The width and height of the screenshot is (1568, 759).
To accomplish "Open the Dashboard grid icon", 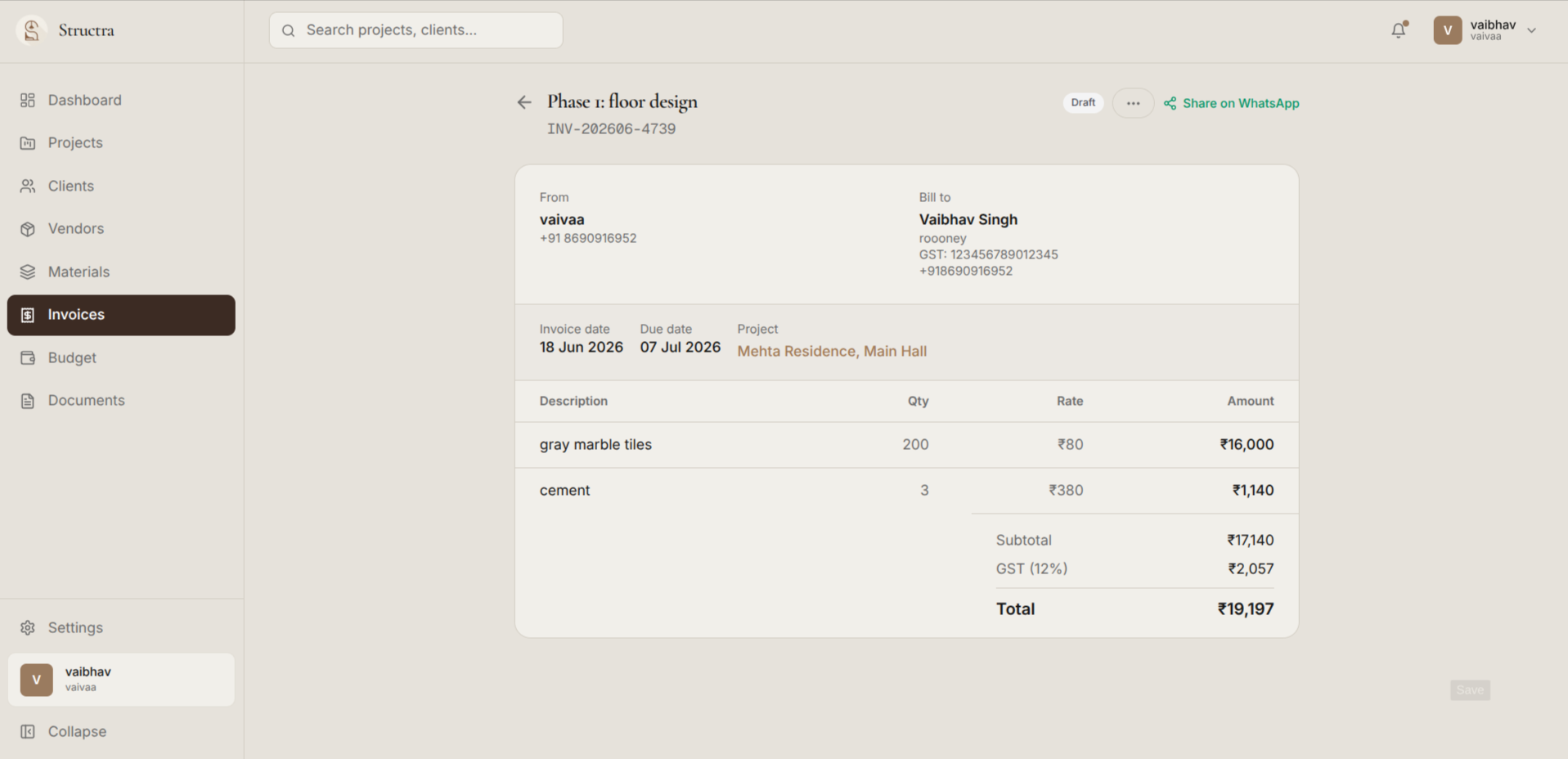I will coord(28,100).
